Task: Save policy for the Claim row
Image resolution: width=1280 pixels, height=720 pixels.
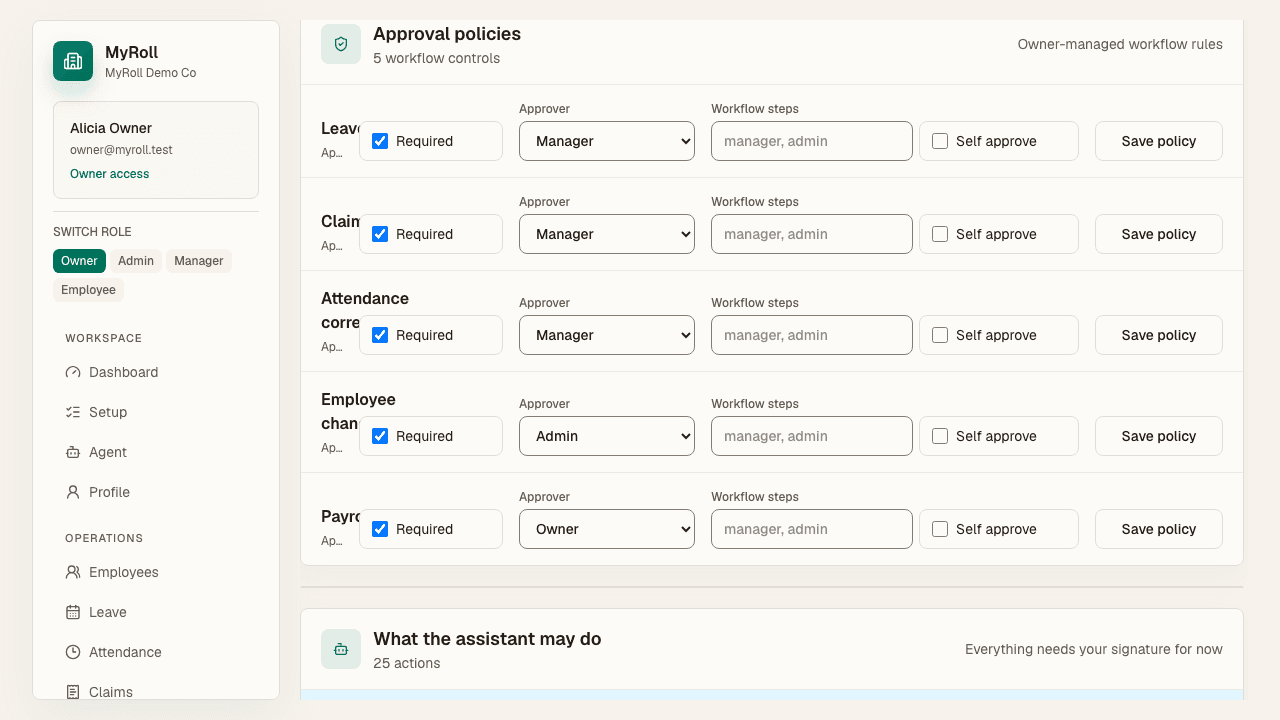Action: 1159,234
